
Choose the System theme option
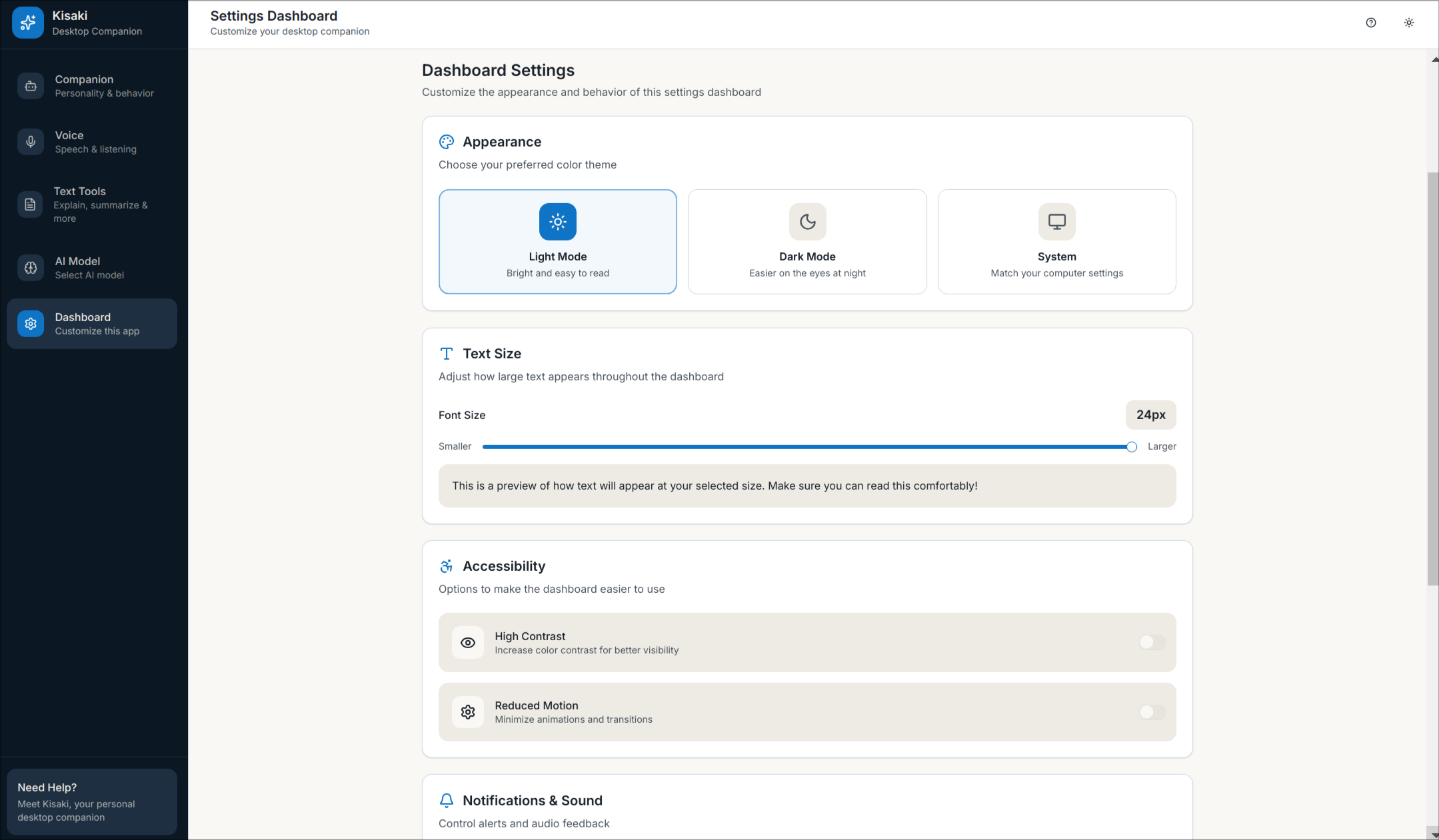pyautogui.click(x=1056, y=242)
